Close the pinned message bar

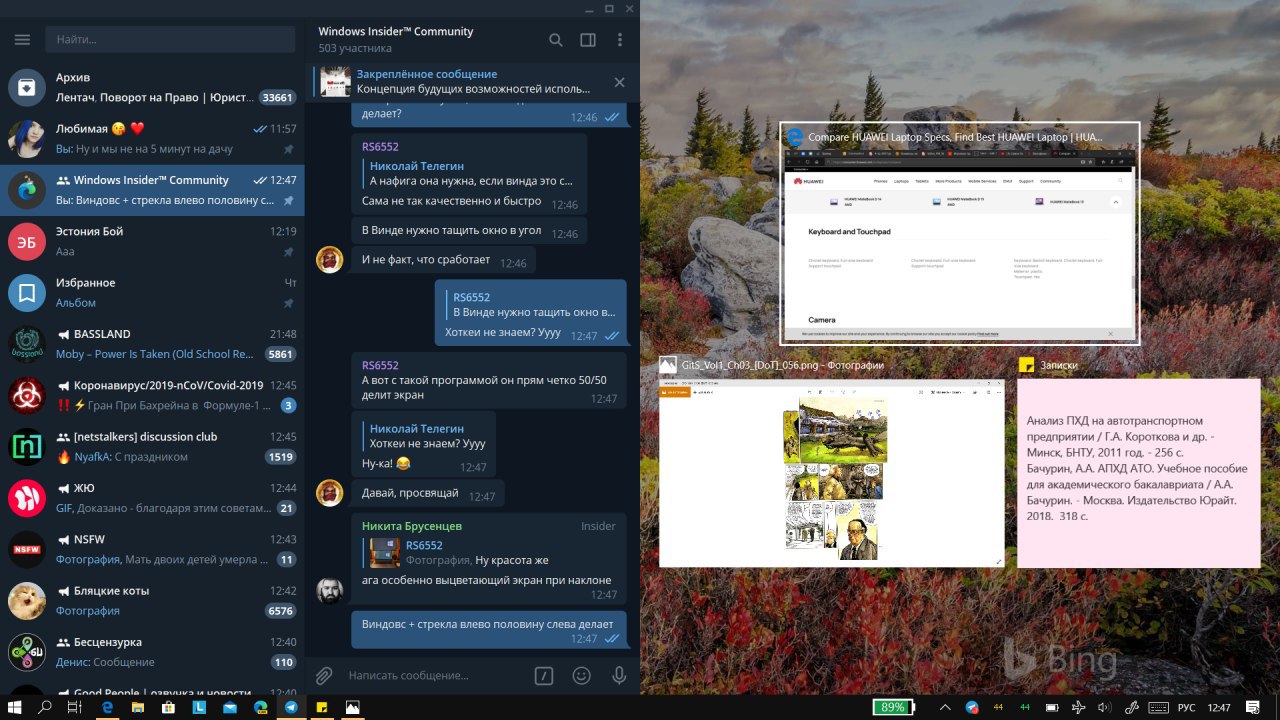(x=619, y=82)
